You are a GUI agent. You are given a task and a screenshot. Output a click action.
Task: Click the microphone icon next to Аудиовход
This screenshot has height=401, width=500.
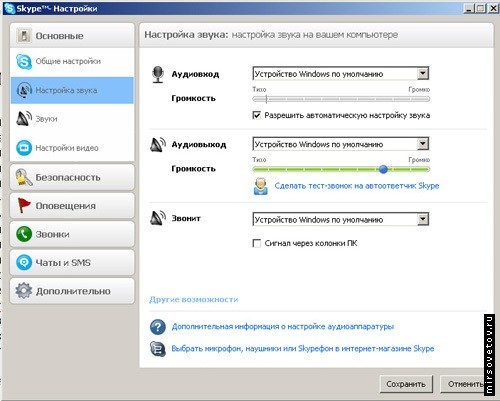tap(157, 74)
